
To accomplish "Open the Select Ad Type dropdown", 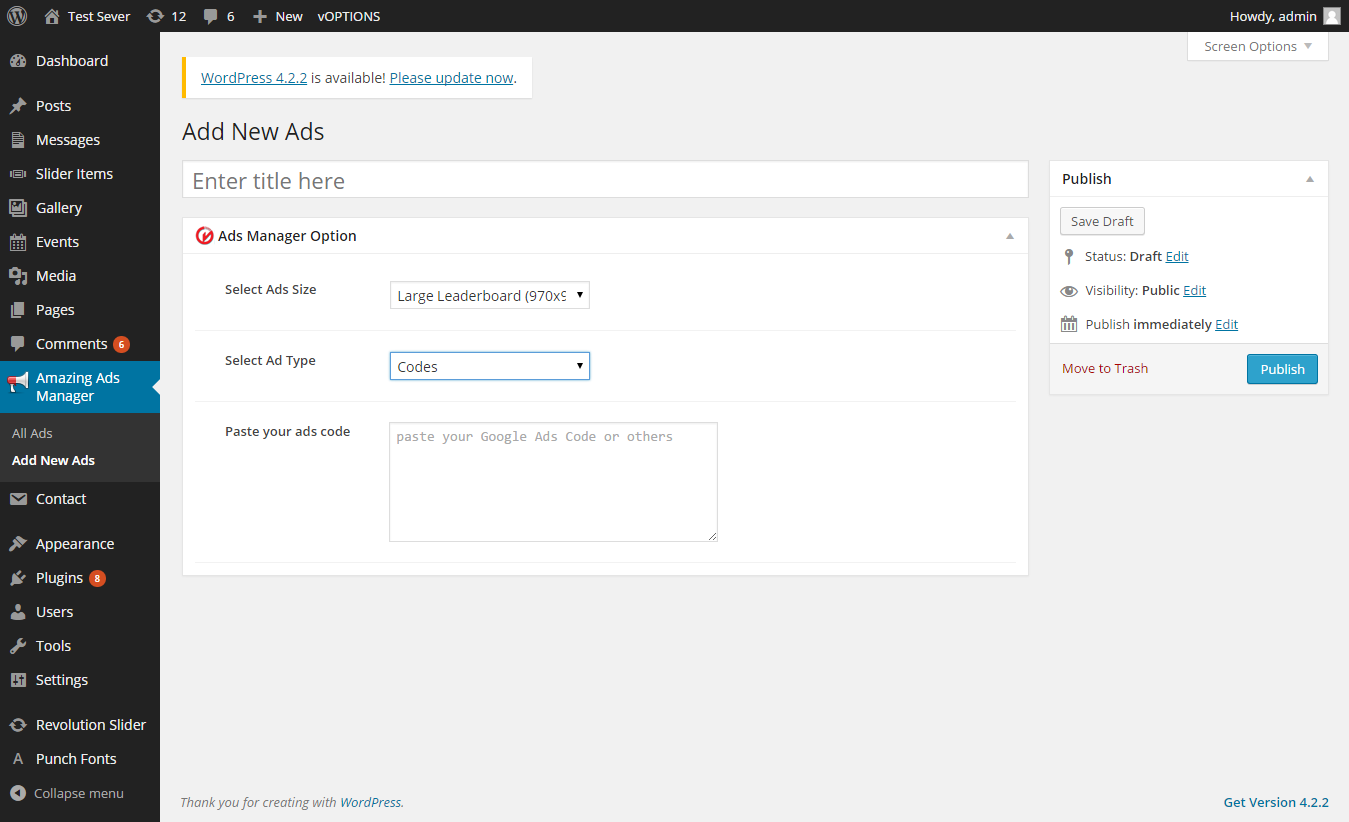I will tap(489, 367).
